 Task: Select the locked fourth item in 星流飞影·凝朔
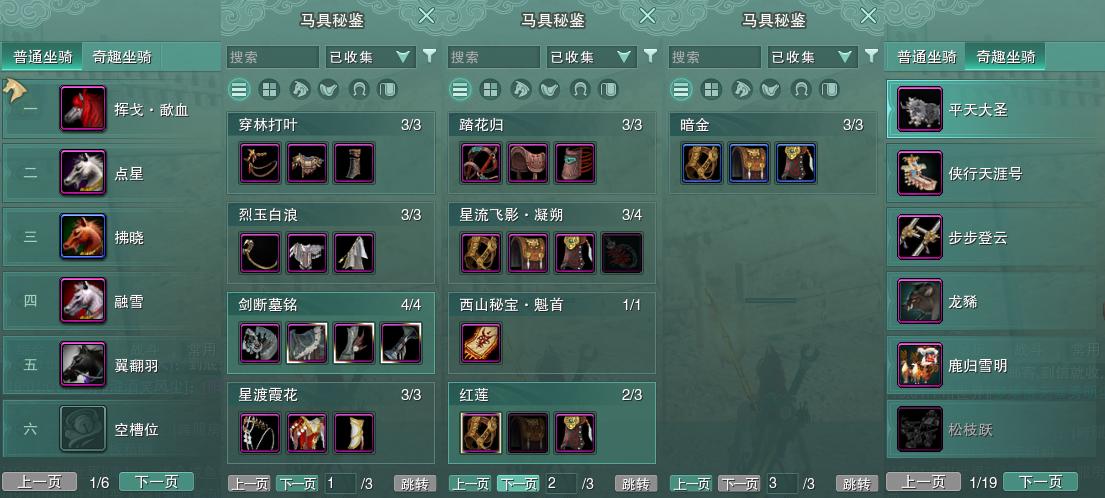622,253
